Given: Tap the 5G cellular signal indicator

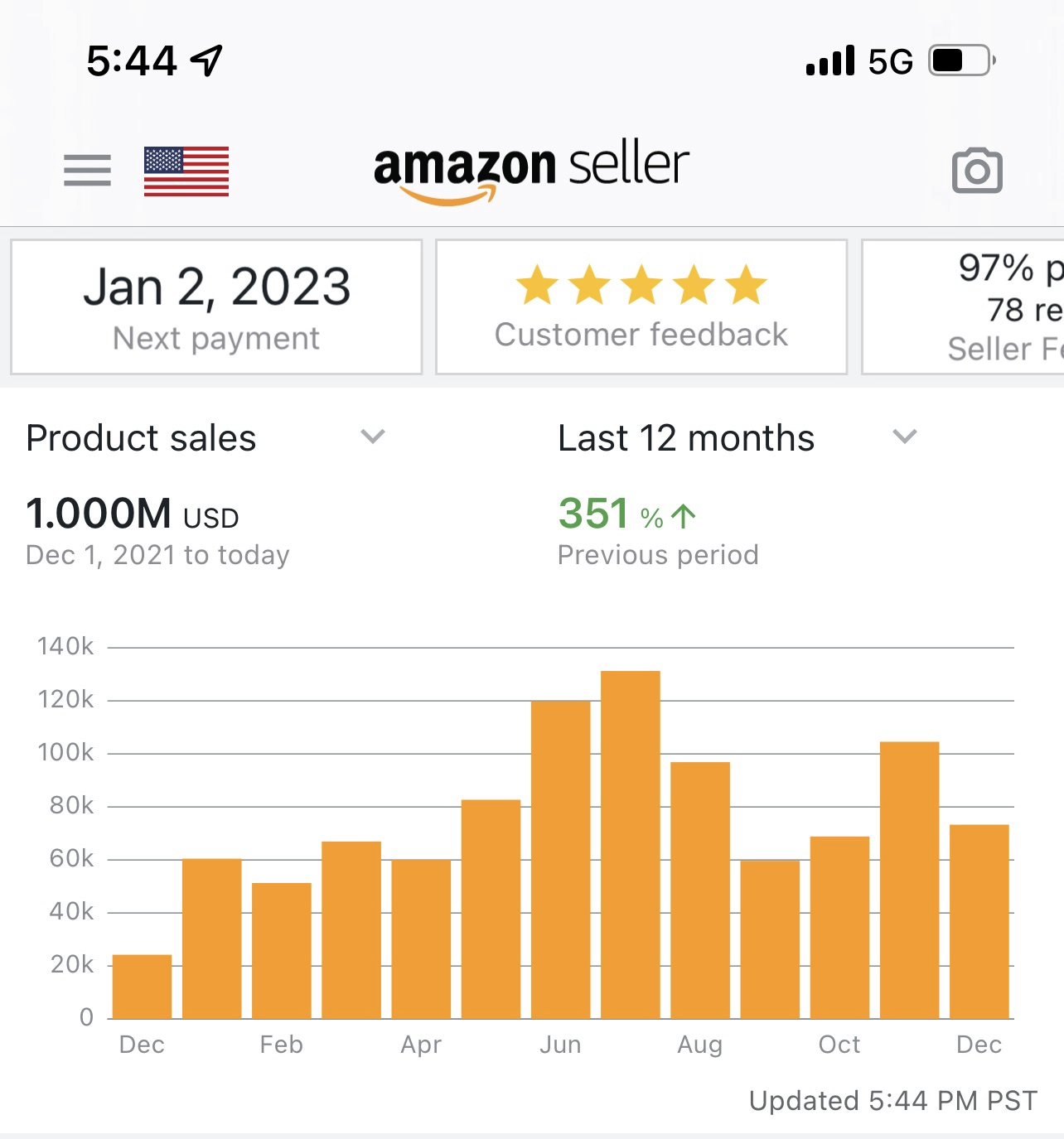Looking at the screenshot, I should pos(859,61).
